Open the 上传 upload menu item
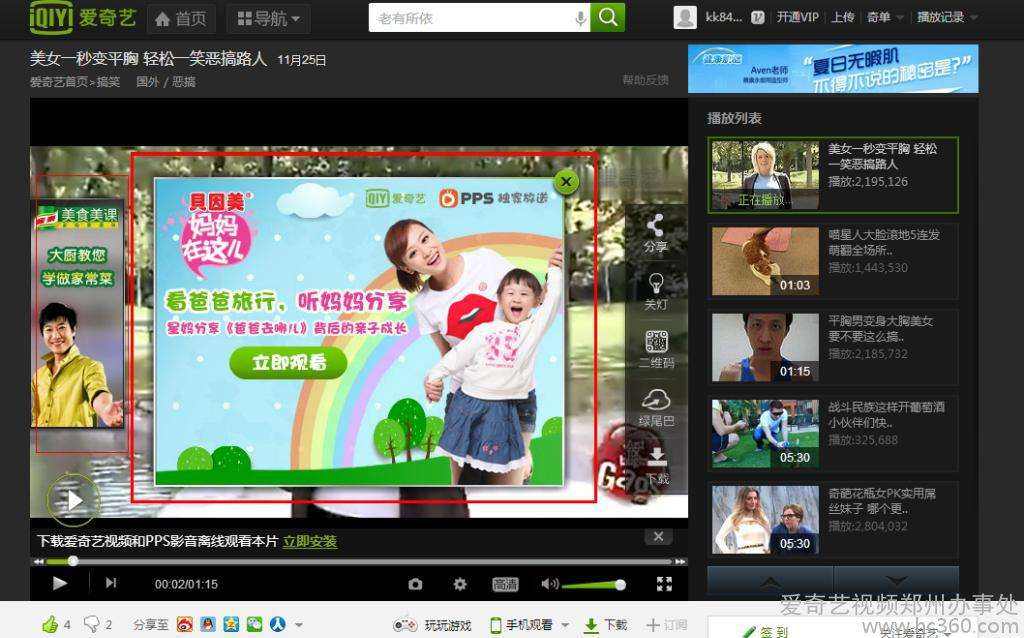 coord(842,18)
